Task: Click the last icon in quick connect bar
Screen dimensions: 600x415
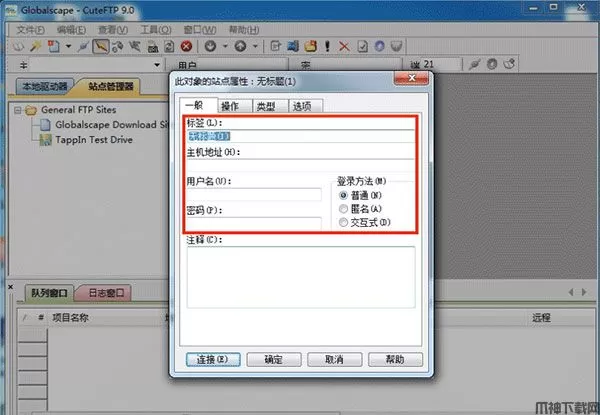Action: click(509, 64)
